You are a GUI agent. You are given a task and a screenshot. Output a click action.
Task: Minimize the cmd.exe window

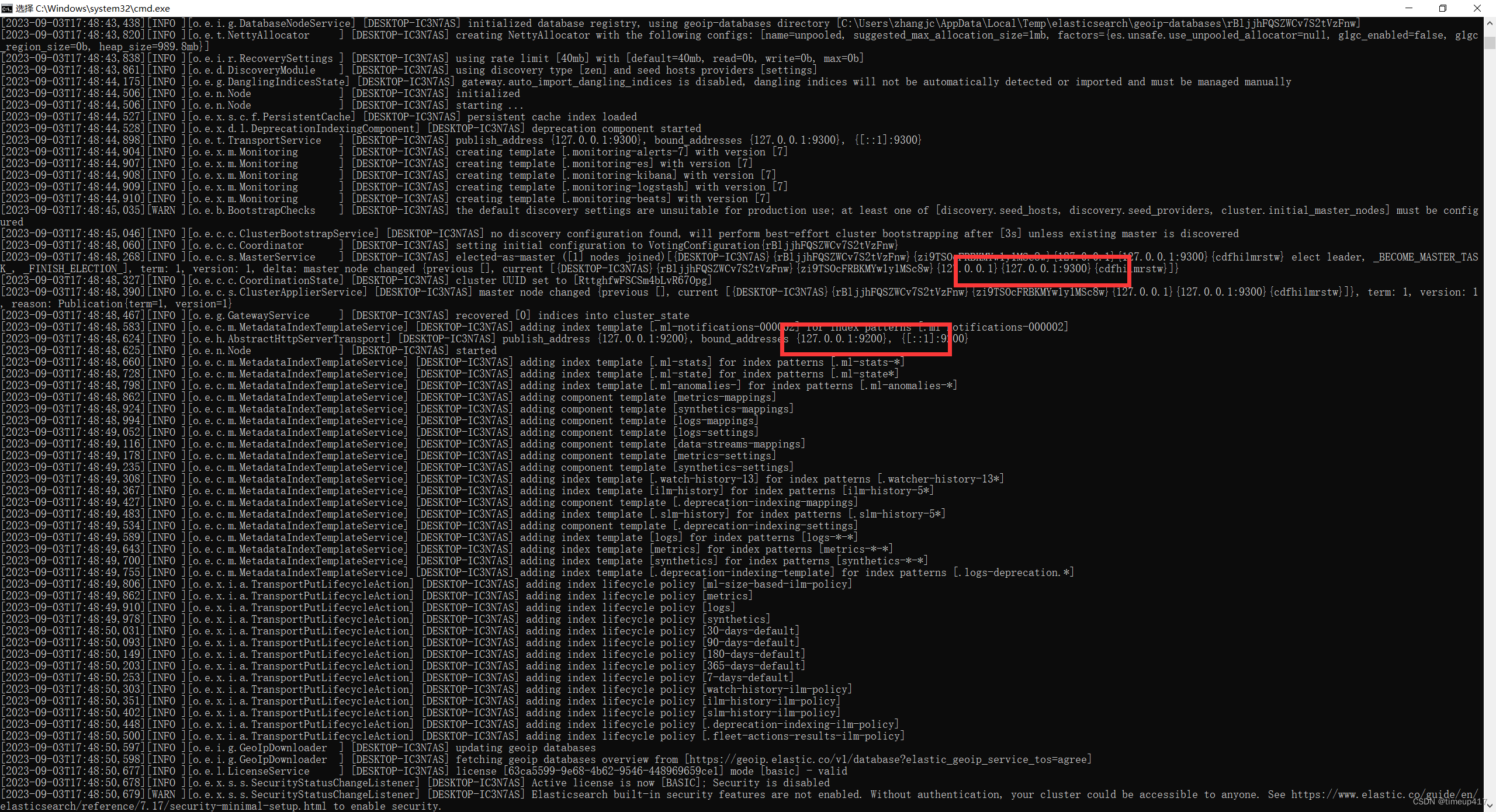pos(1408,8)
